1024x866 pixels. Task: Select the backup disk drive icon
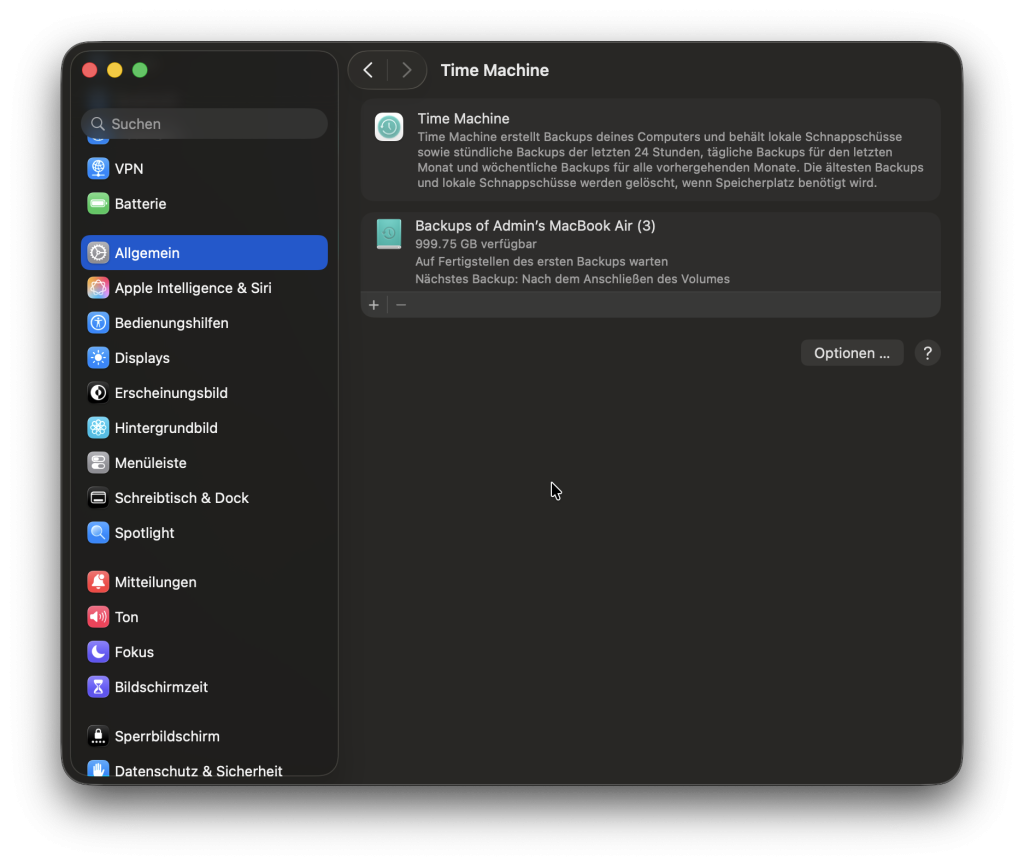pos(389,234)
